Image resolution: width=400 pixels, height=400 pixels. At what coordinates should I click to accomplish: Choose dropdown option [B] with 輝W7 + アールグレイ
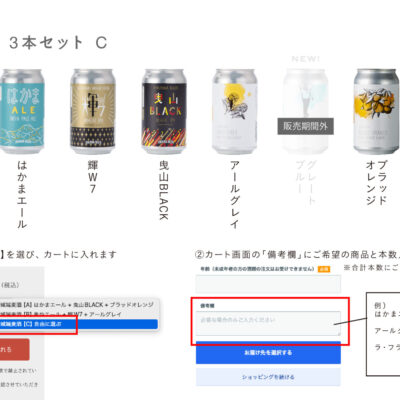[79, 314]
